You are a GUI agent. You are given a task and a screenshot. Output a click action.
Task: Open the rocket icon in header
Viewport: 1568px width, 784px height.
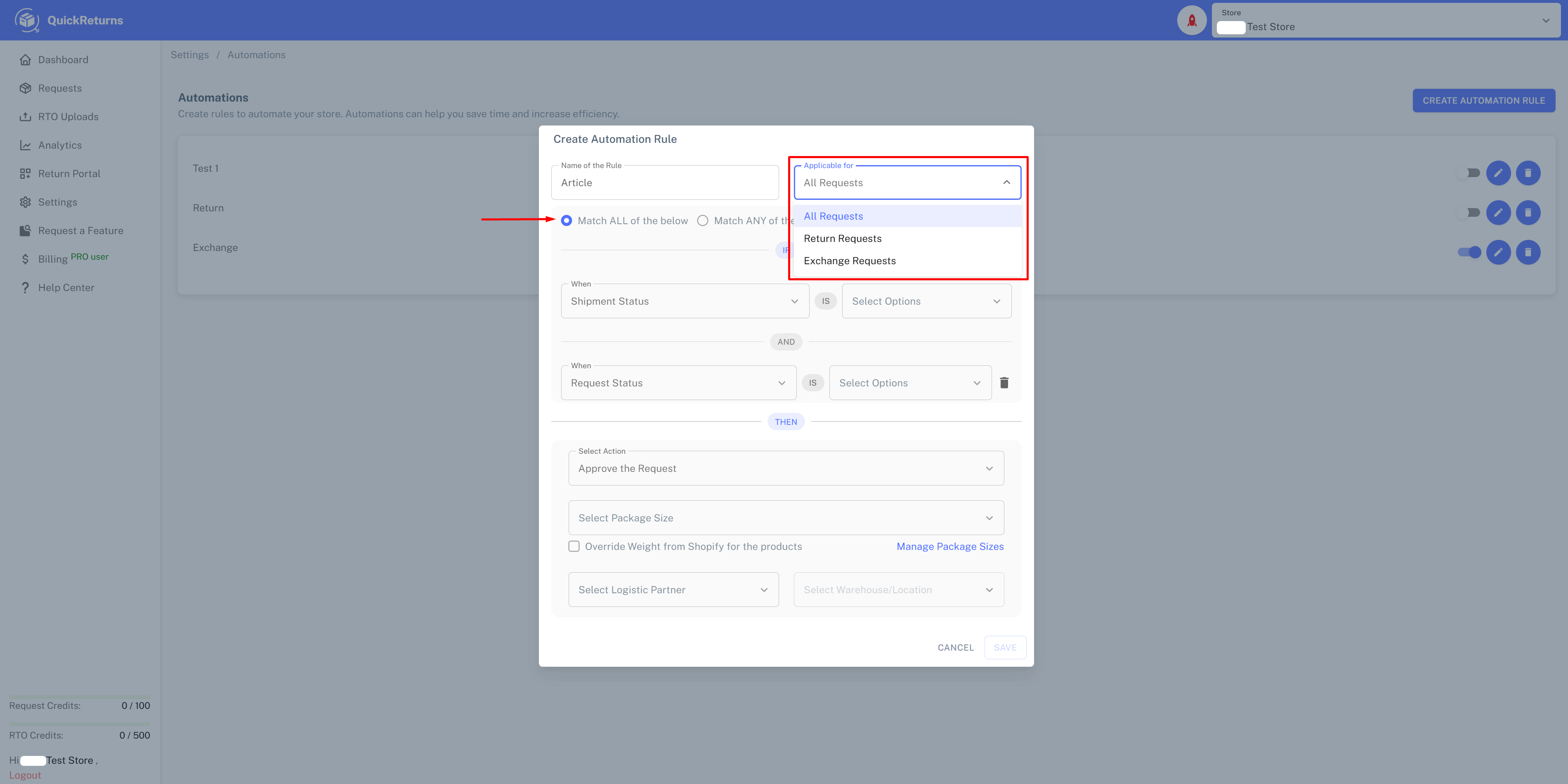tap(1191, 20)
